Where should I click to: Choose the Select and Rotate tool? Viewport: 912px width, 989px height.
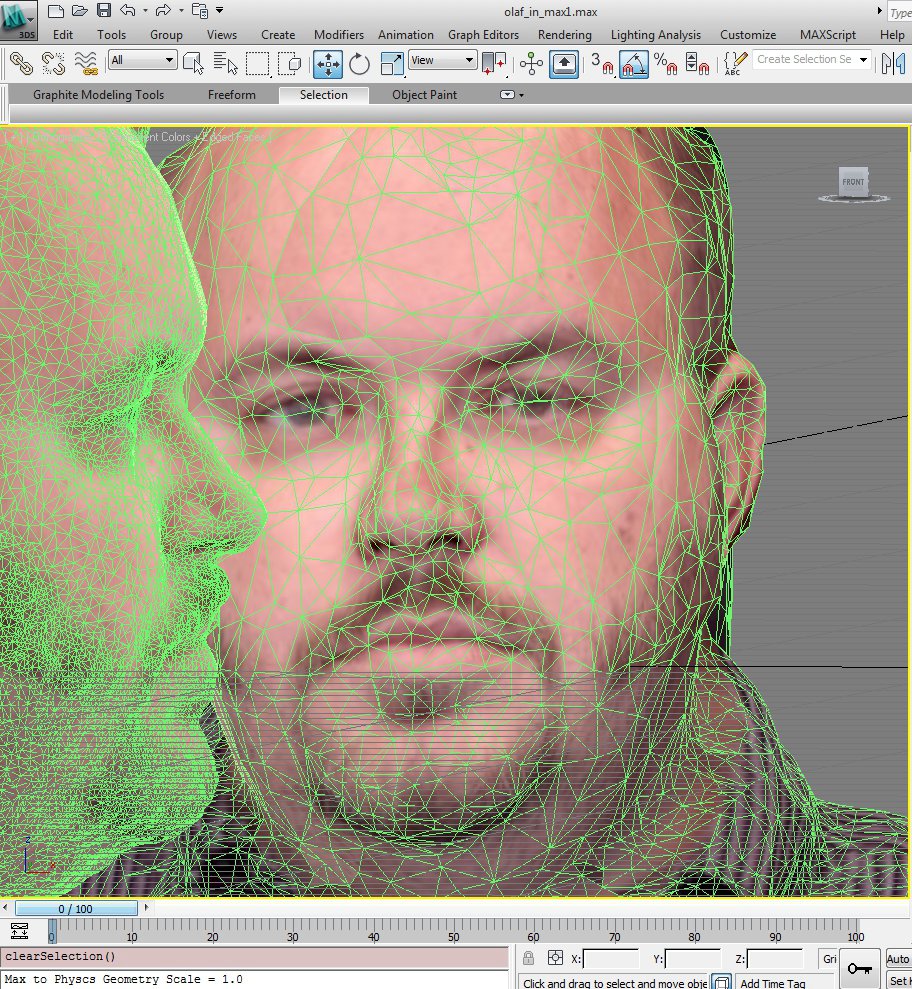point(359,64)
